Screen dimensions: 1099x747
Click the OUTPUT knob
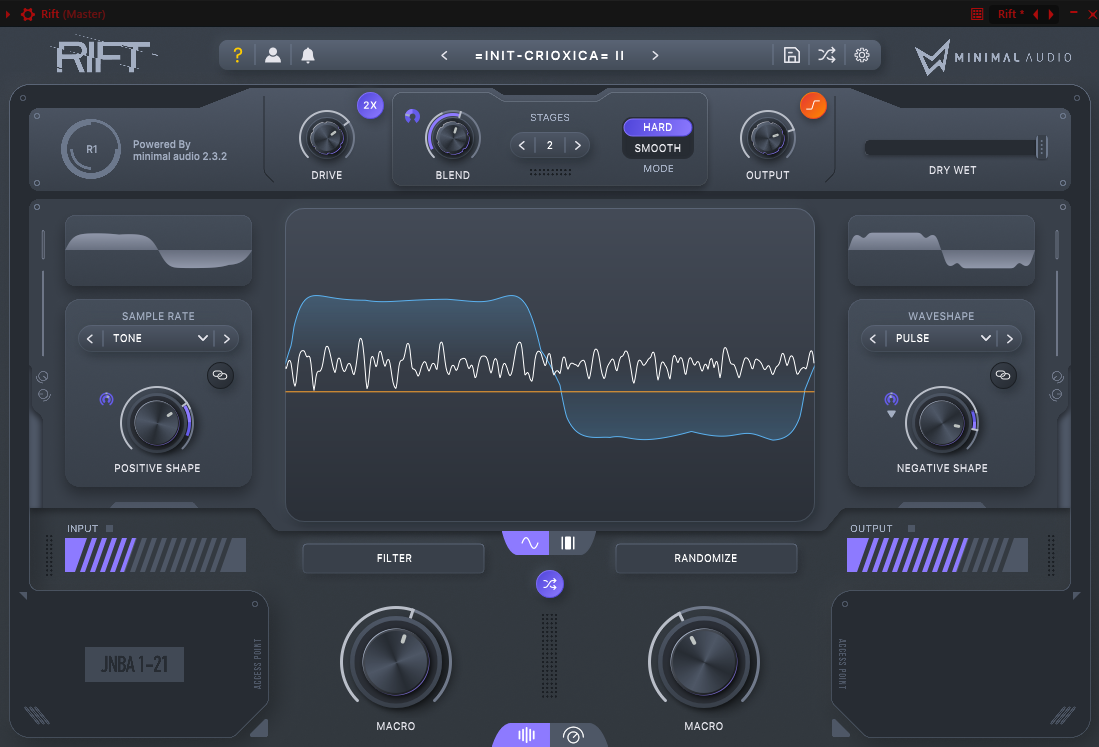pyautogui.click(x=767, y=138)
